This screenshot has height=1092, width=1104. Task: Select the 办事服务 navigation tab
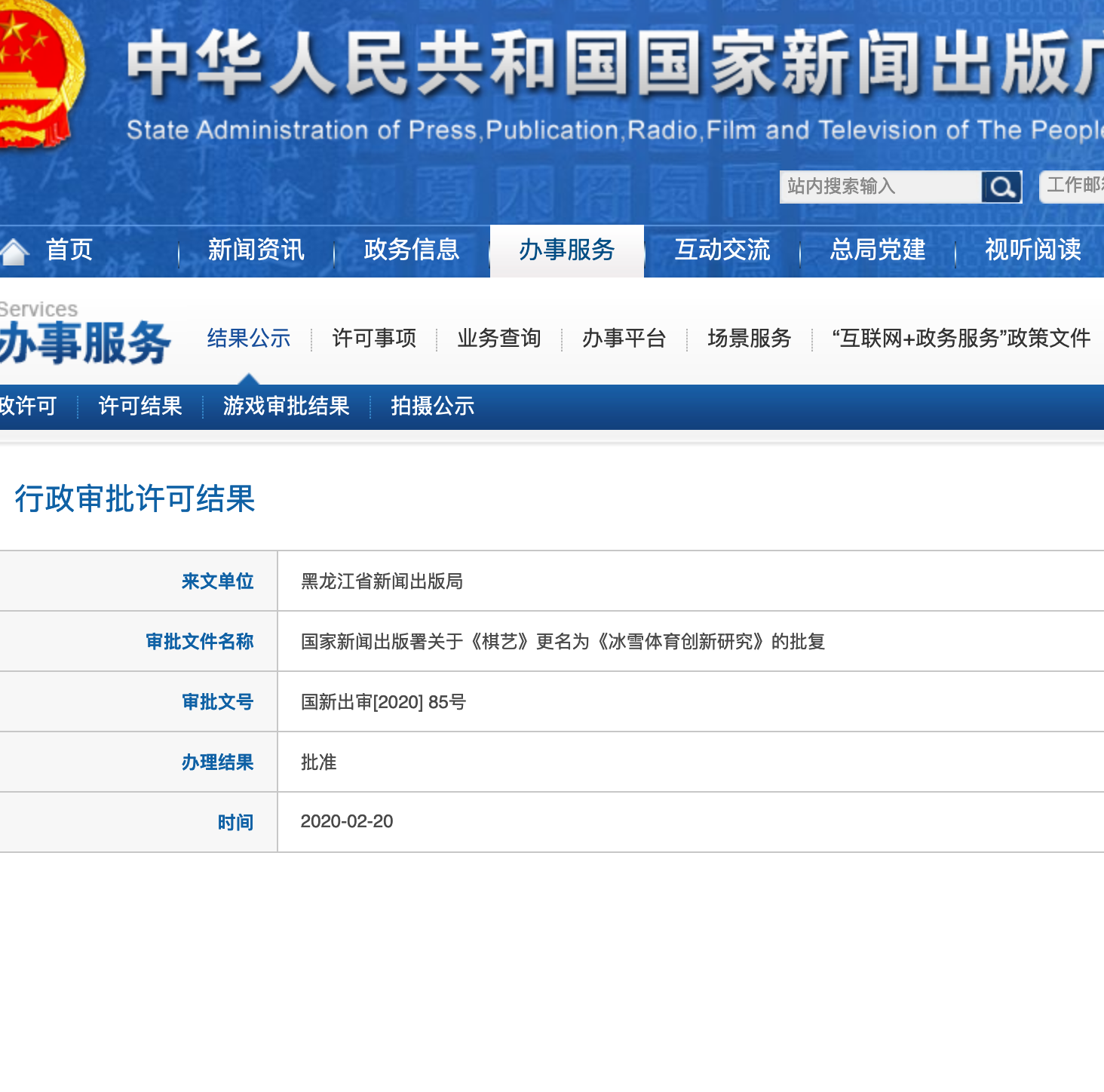[567, 250]
